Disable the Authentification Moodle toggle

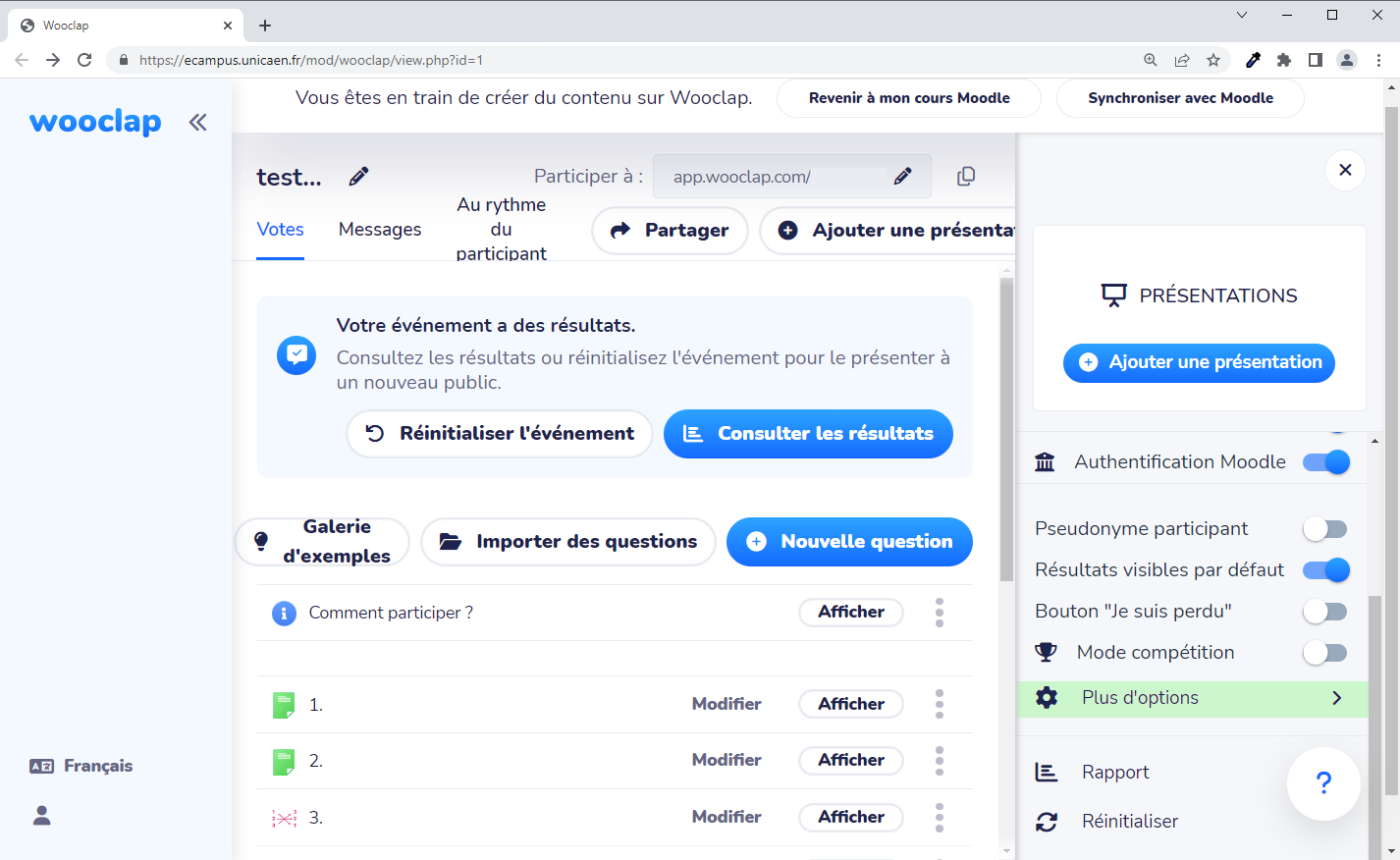tap(1325, 461)
